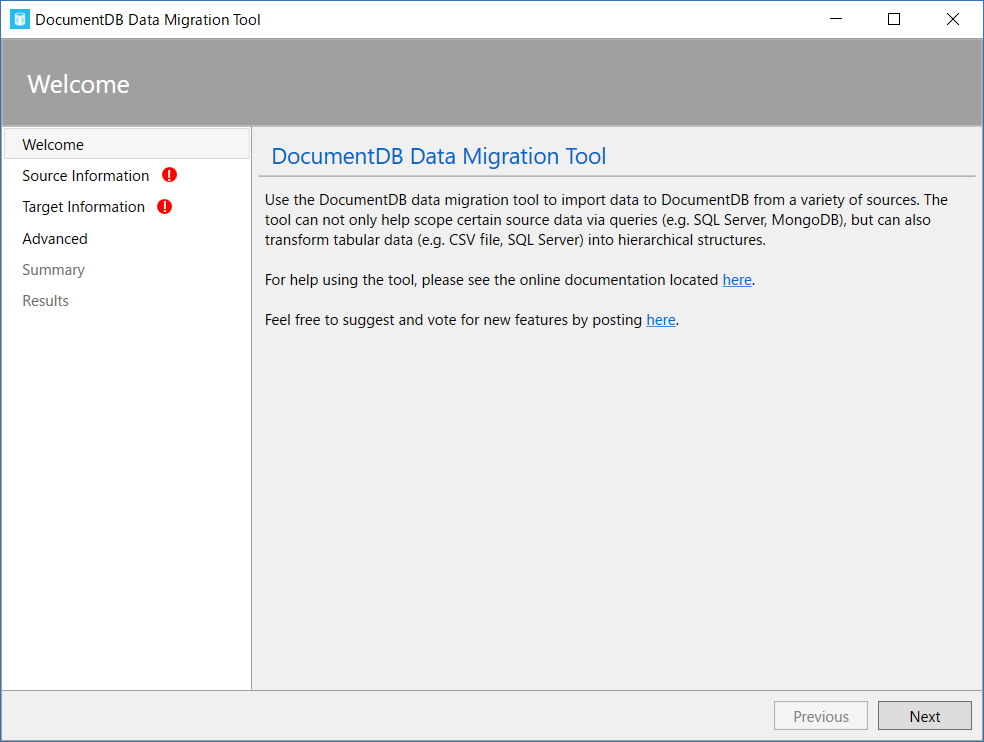The width and height of the screenshot is (984, 742).
Task: Click the large 'Welcome' banner title
Action: [78, 84]
